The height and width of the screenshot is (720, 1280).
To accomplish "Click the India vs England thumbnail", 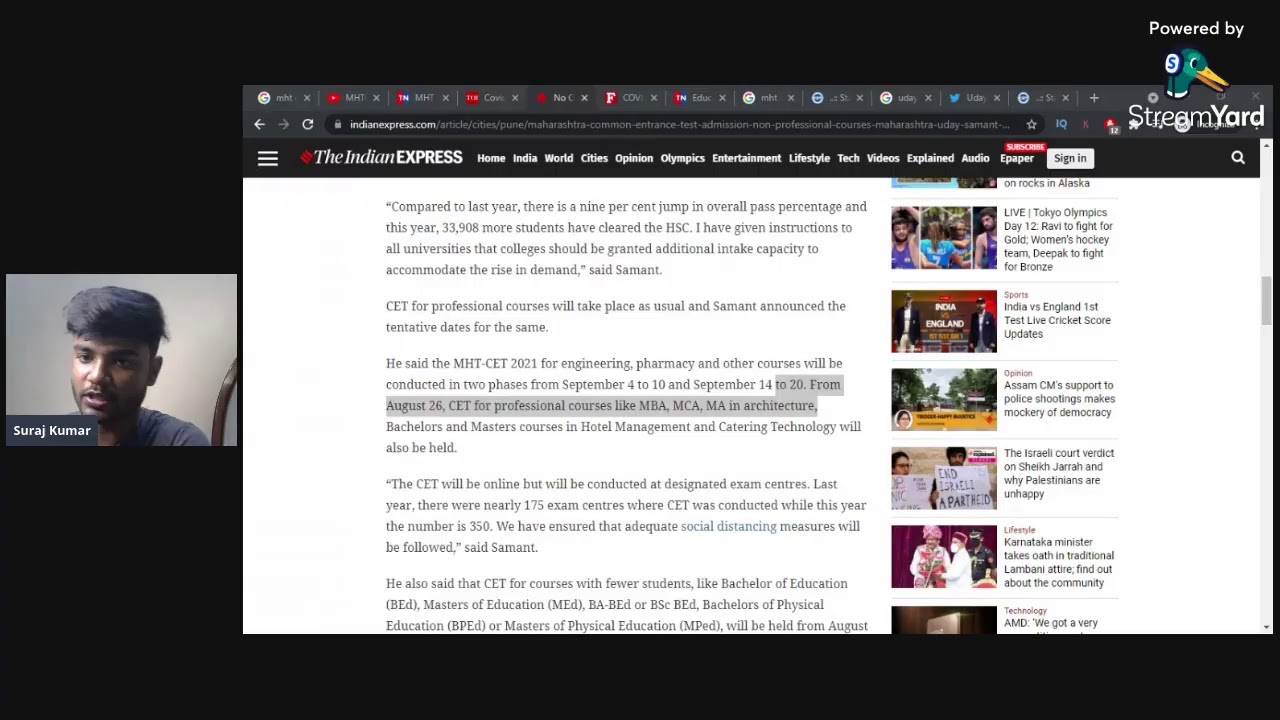I will [x=944, y=321].
